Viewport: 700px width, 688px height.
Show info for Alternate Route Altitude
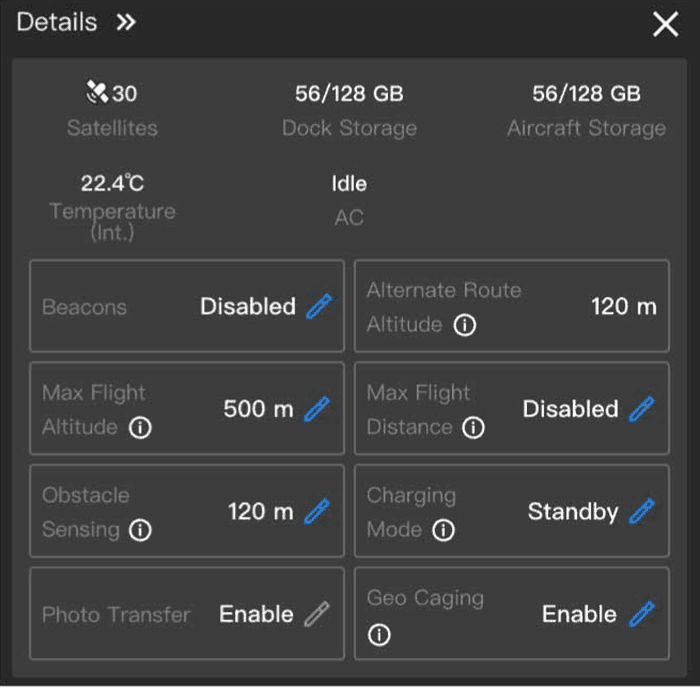[x=464, y=325]
